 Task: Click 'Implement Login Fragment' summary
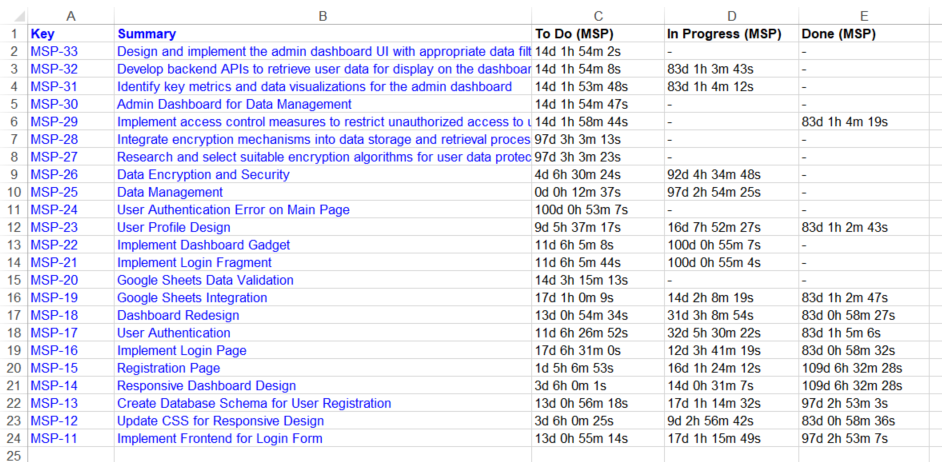[194, 263]
